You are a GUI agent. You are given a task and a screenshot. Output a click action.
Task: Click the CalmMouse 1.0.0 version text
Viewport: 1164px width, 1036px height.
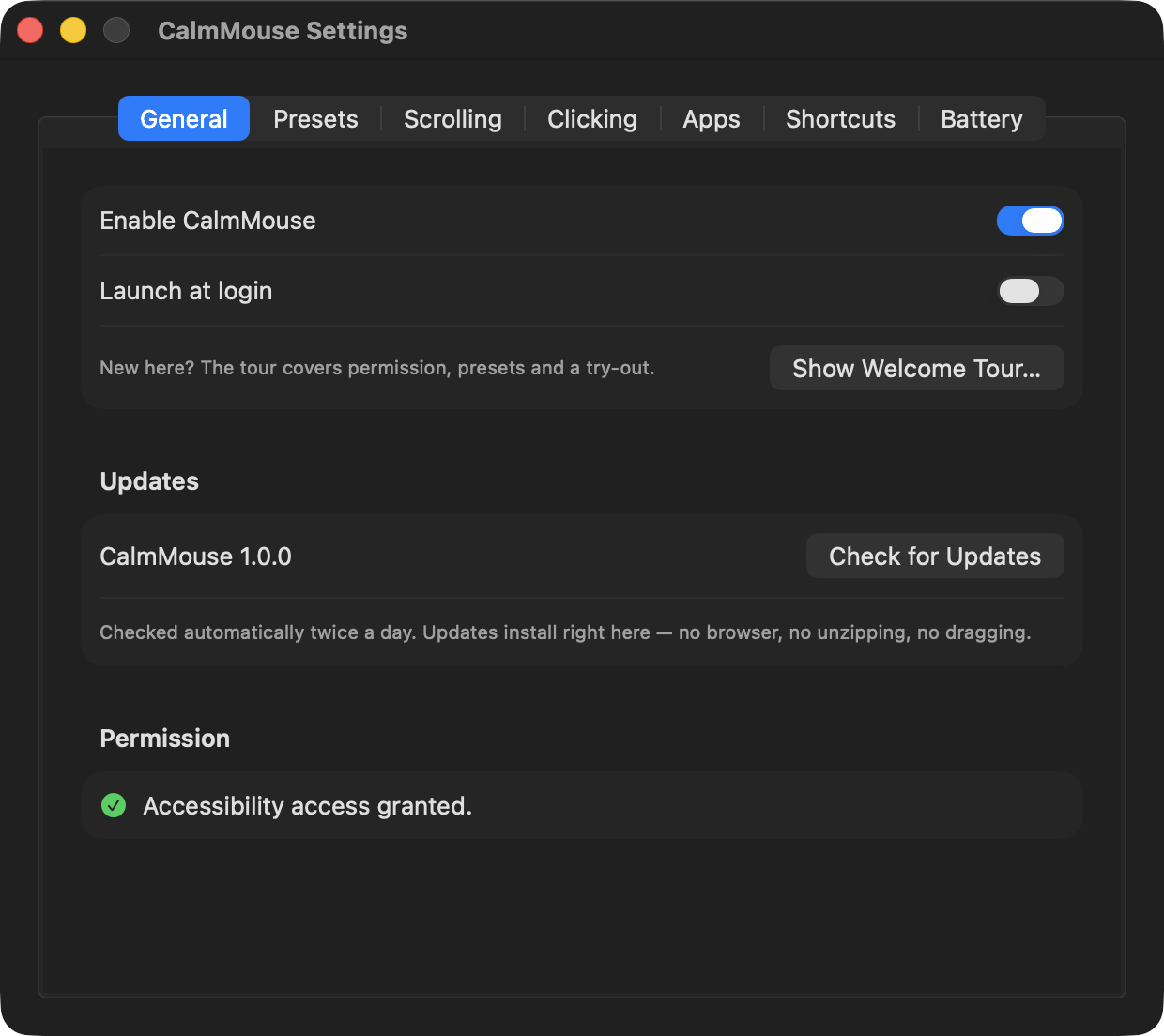point(195,556)
